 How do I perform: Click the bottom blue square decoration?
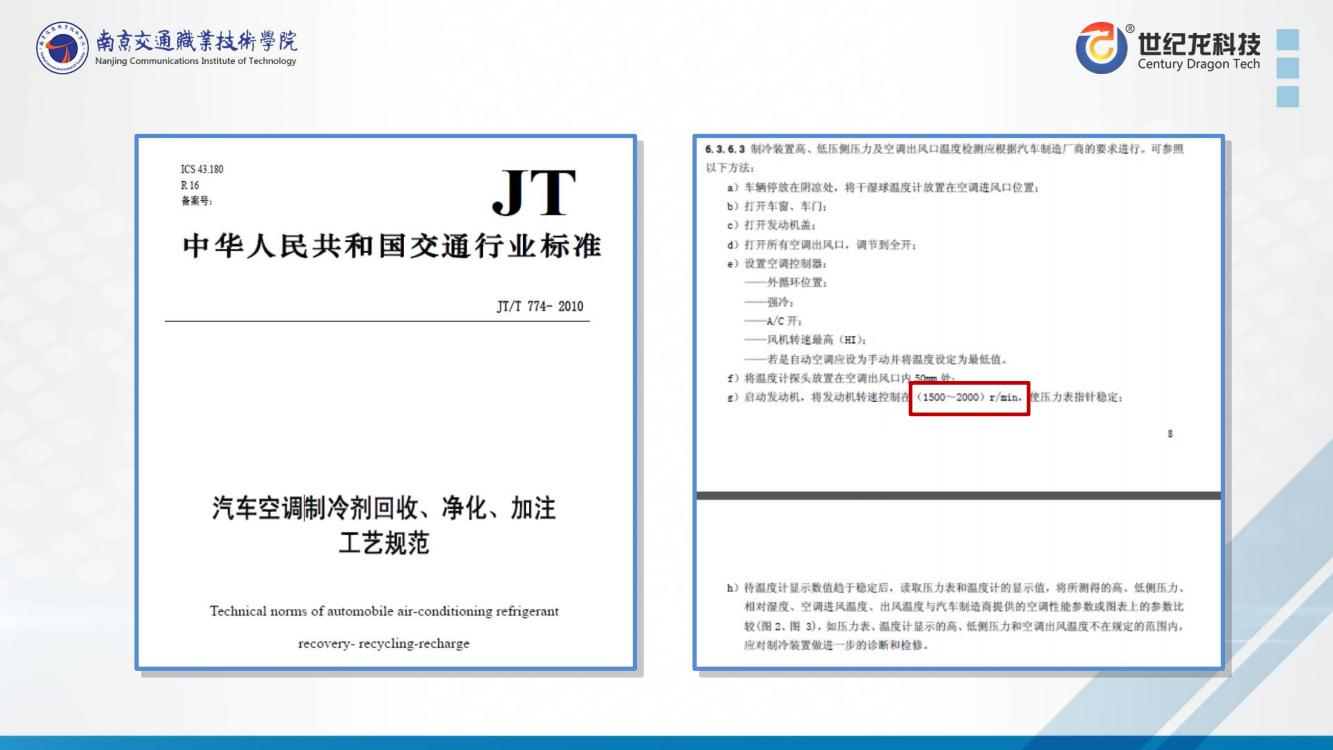click(x=1287, y=96)
